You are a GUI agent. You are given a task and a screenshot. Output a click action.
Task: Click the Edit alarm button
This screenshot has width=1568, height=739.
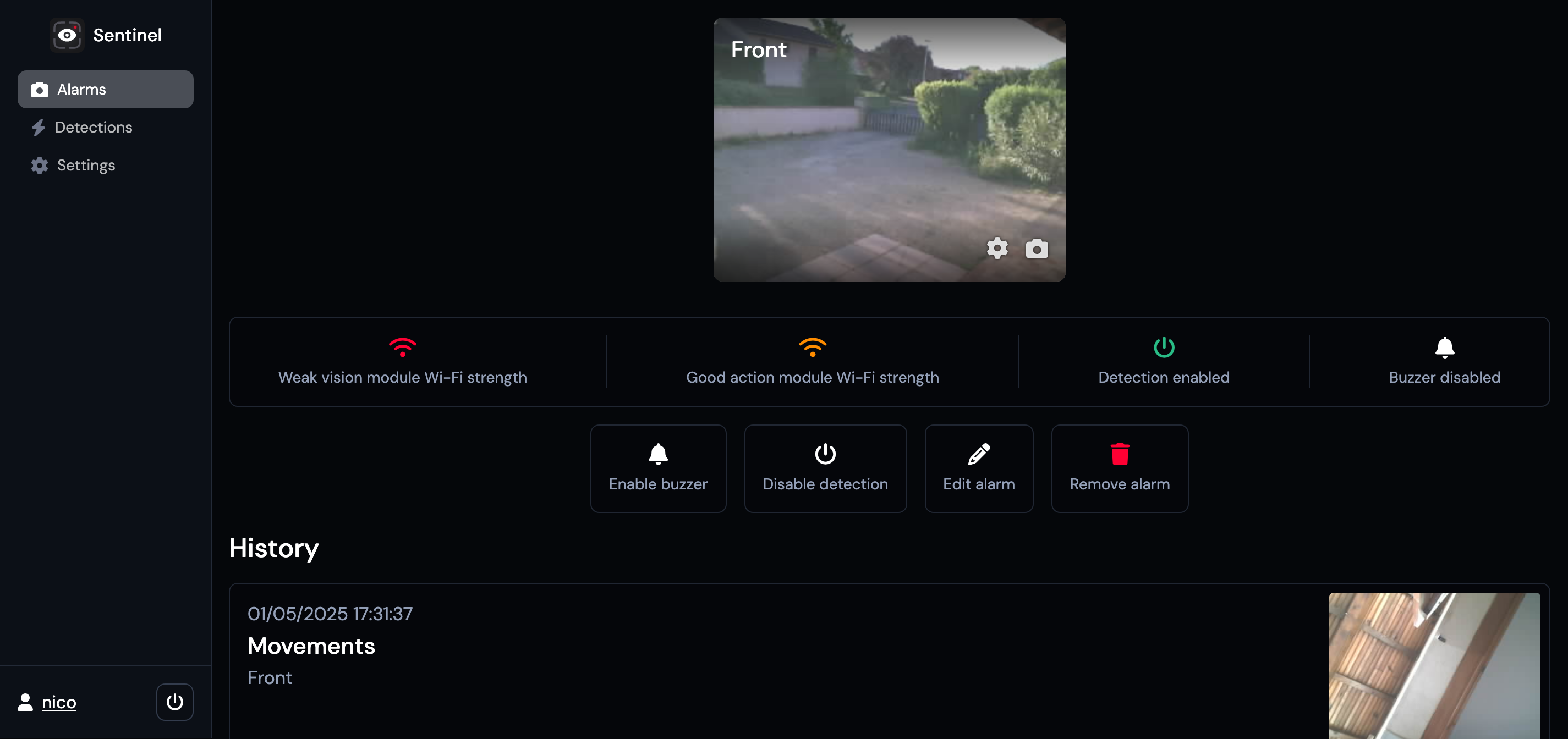[978, 468]
